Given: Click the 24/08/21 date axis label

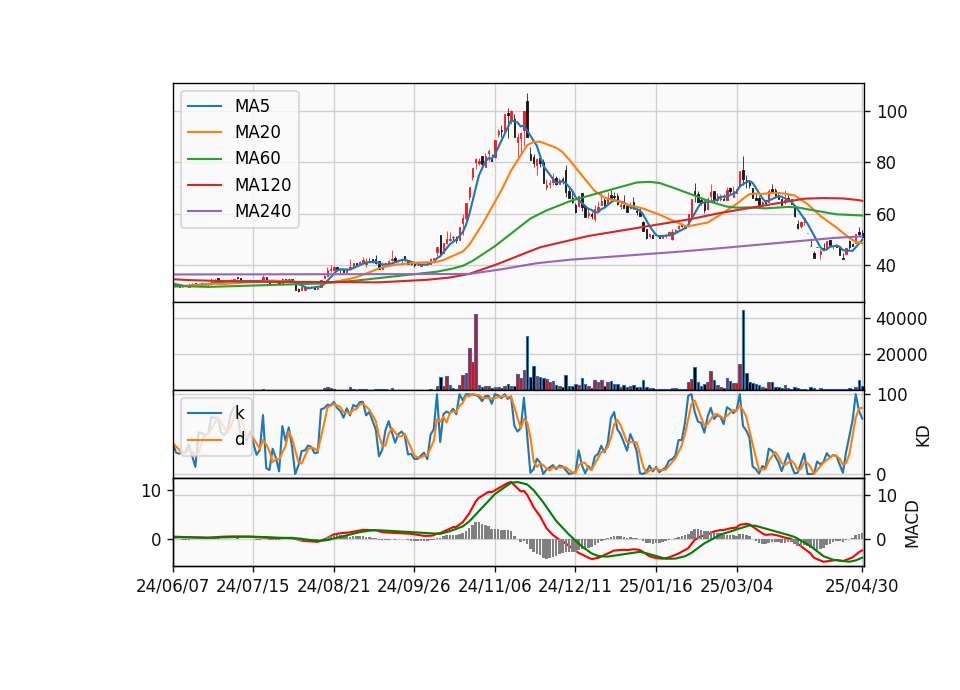Looking at the screenshot, I should click(x=334, y=586).
